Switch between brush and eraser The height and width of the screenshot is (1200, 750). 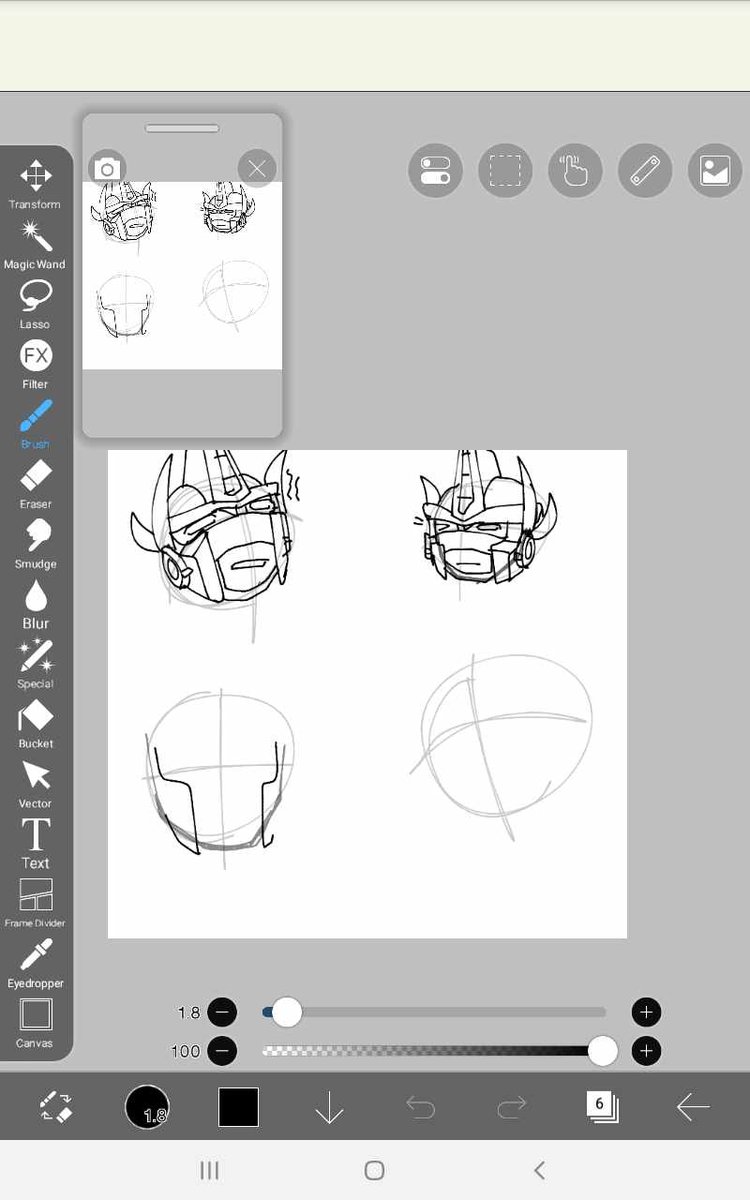point(56,1107)
